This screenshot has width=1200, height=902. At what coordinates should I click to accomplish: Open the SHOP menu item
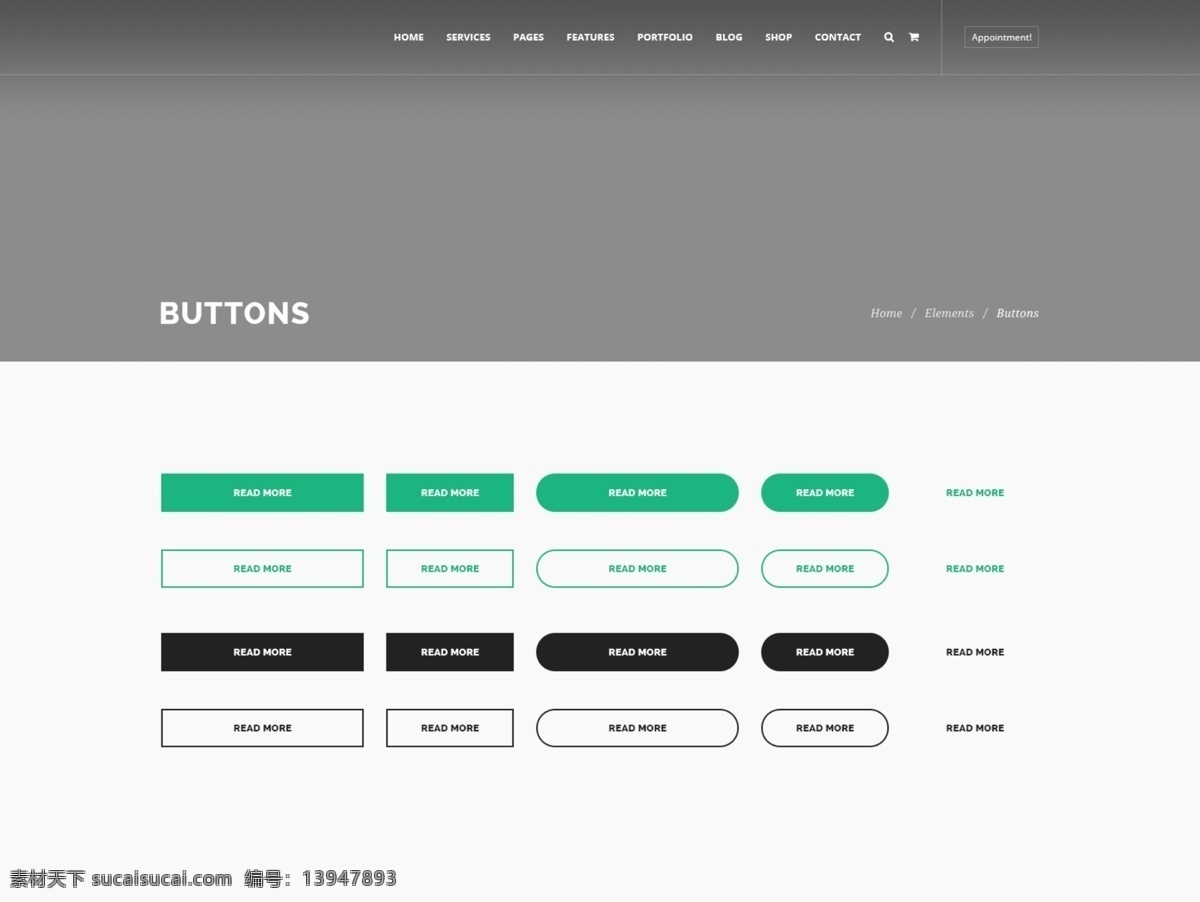778,37
